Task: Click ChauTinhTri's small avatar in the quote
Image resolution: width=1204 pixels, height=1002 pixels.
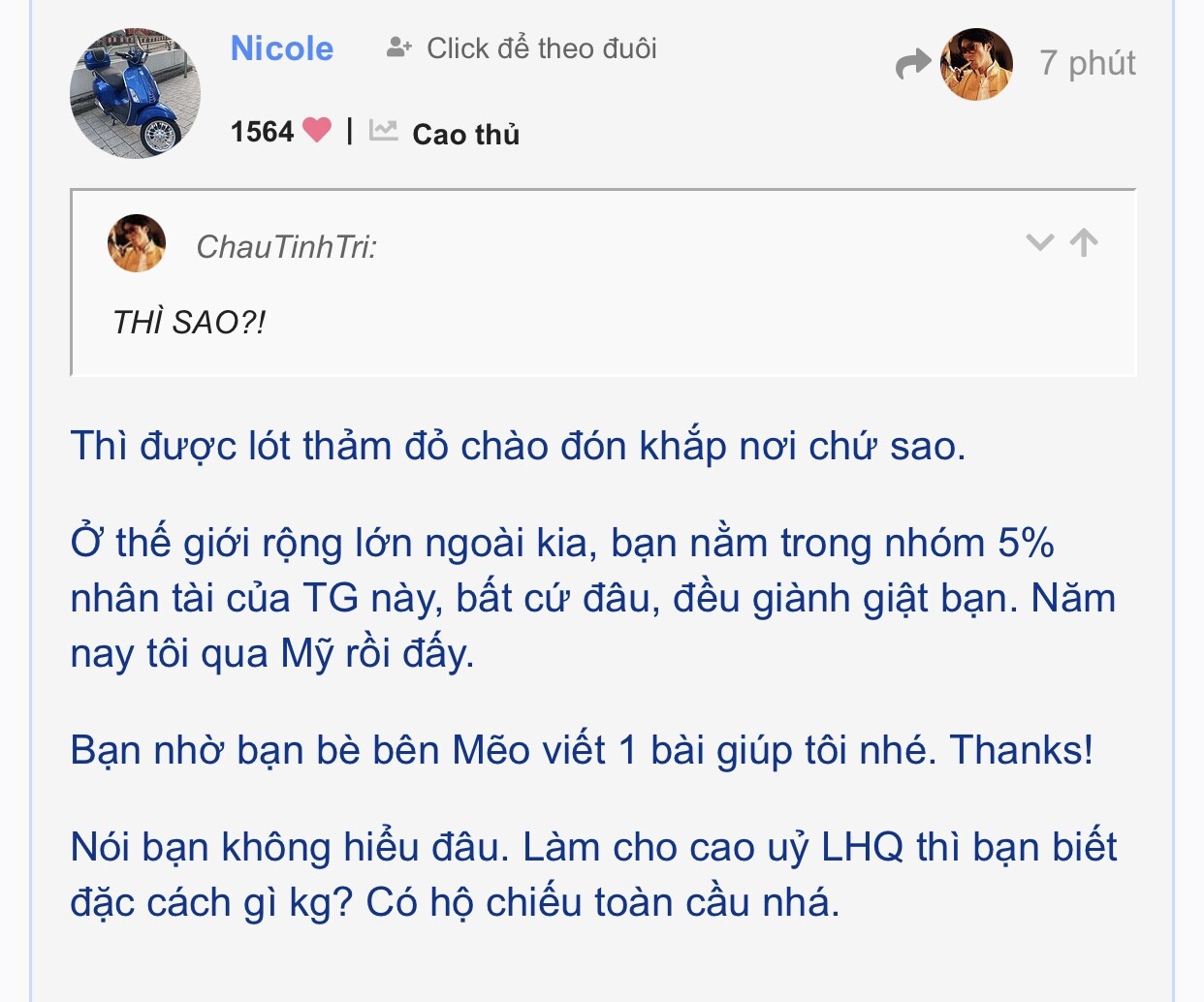Action: 136,243
